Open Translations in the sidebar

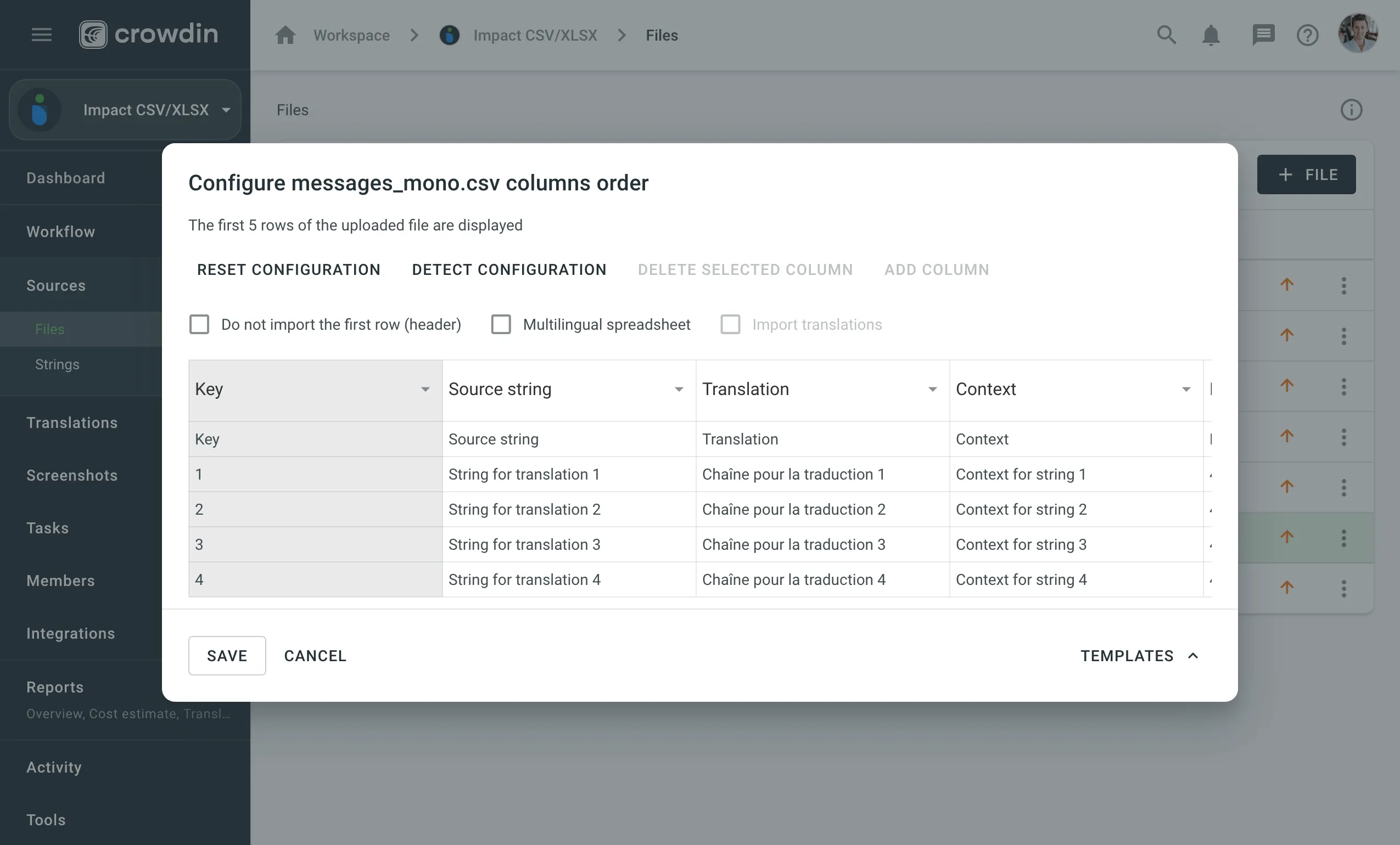click(x=72, y=422)
